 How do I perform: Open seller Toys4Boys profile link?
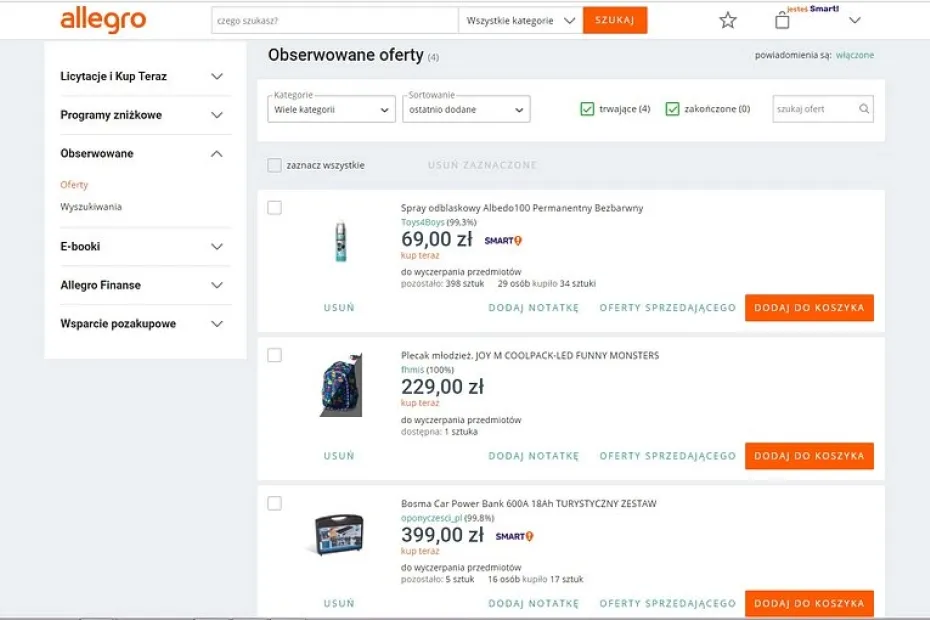pyautogui.click(x=422, y=222)
